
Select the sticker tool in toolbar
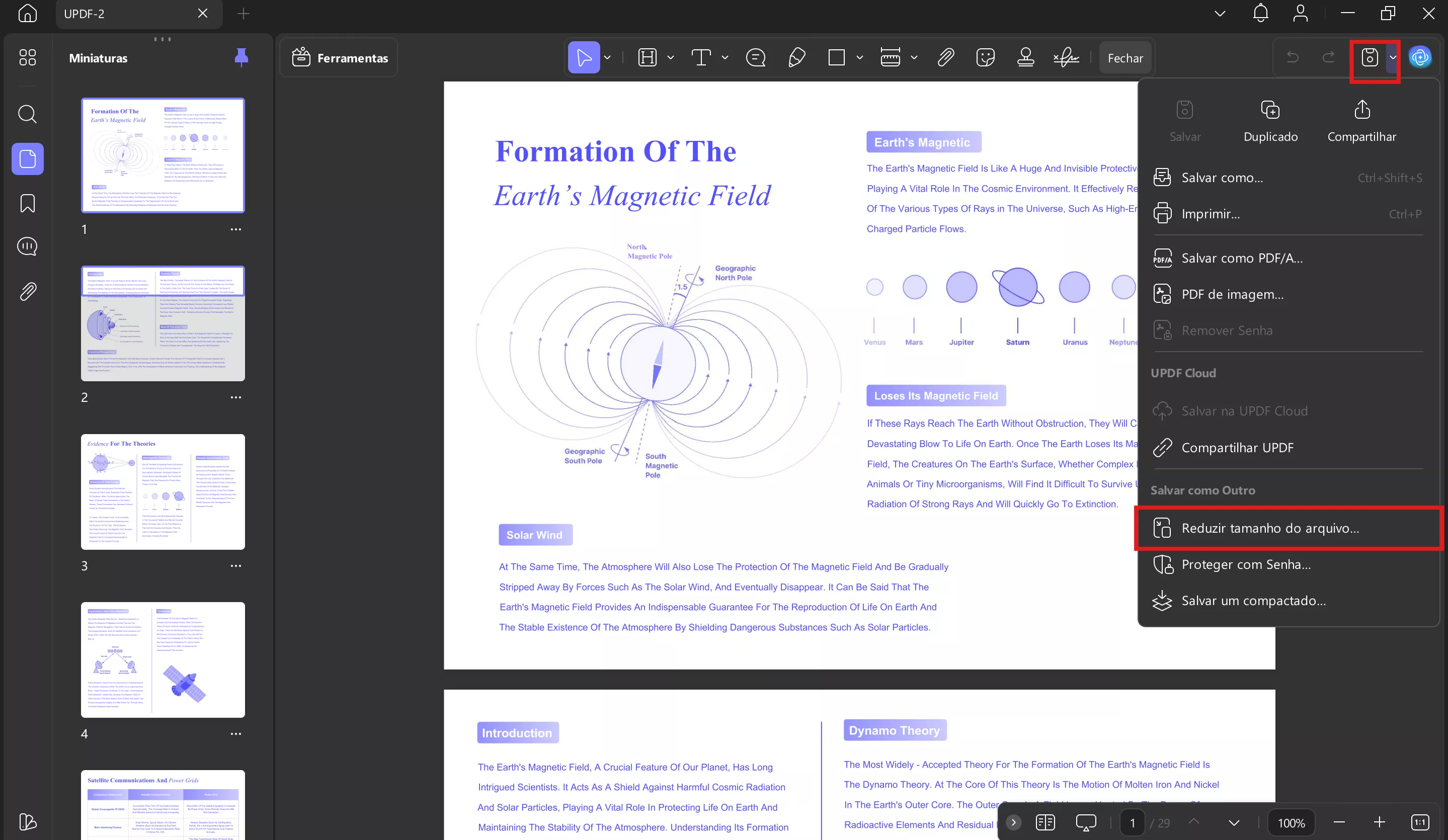point(986,57)
